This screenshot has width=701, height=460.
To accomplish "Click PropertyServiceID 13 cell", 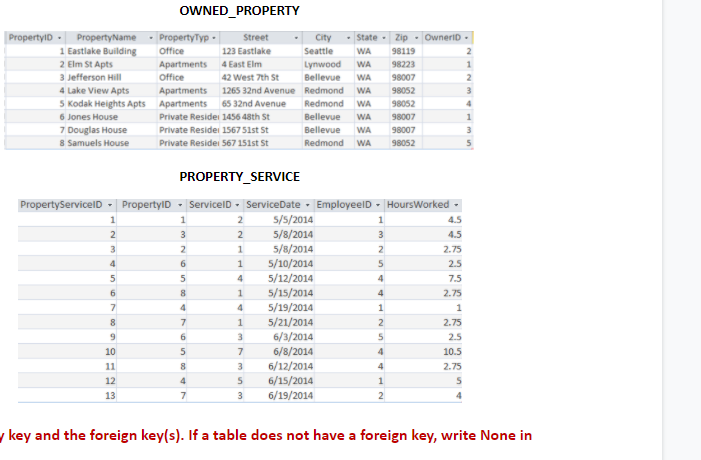I will coord(67,395).
